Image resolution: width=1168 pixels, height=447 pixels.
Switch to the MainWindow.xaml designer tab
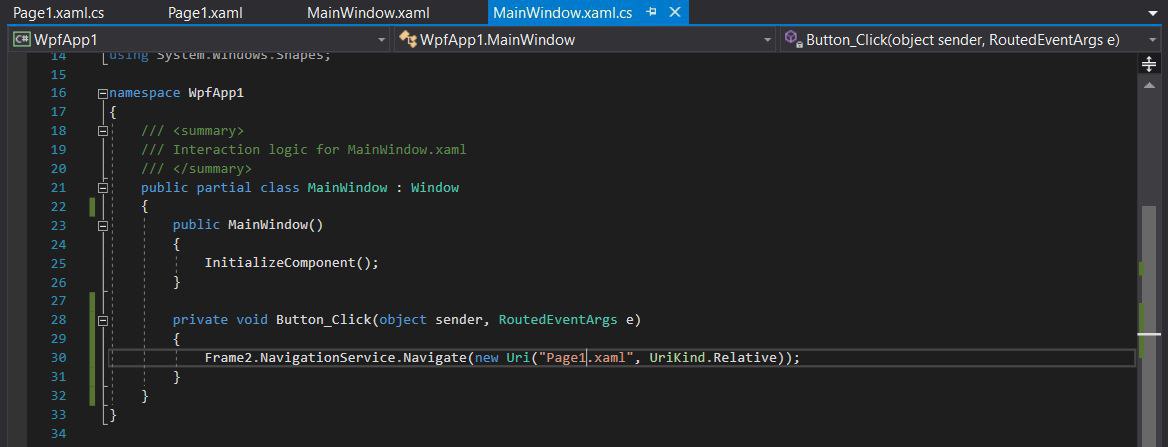coord(368,13)
